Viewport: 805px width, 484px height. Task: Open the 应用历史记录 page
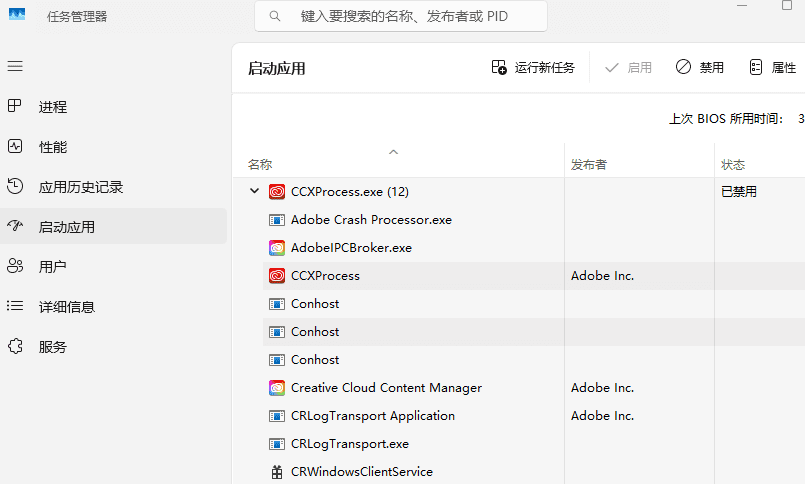(x=113, y=187)
